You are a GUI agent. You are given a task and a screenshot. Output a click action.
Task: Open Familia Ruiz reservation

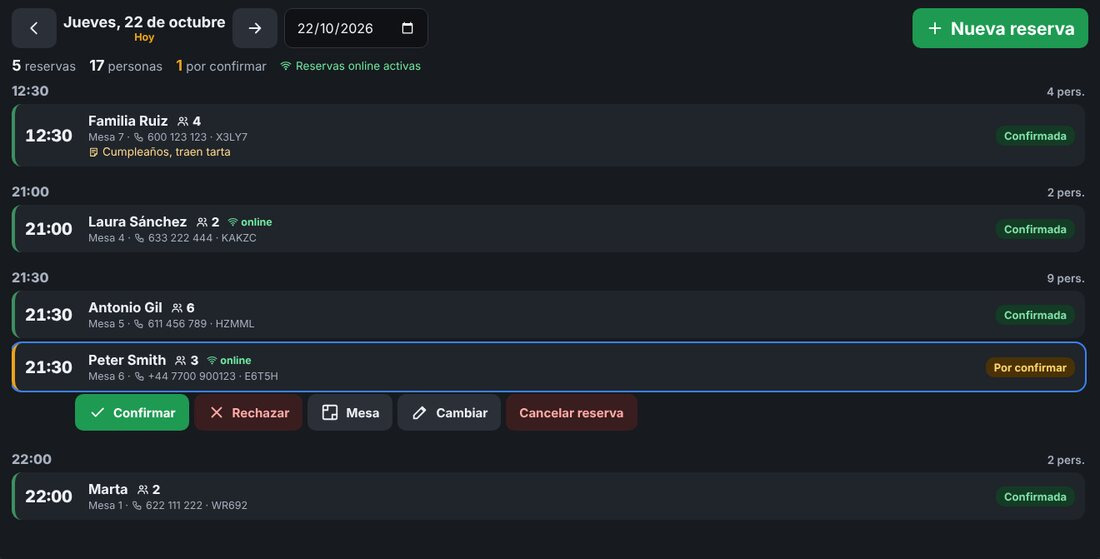(x=549, y=135)
